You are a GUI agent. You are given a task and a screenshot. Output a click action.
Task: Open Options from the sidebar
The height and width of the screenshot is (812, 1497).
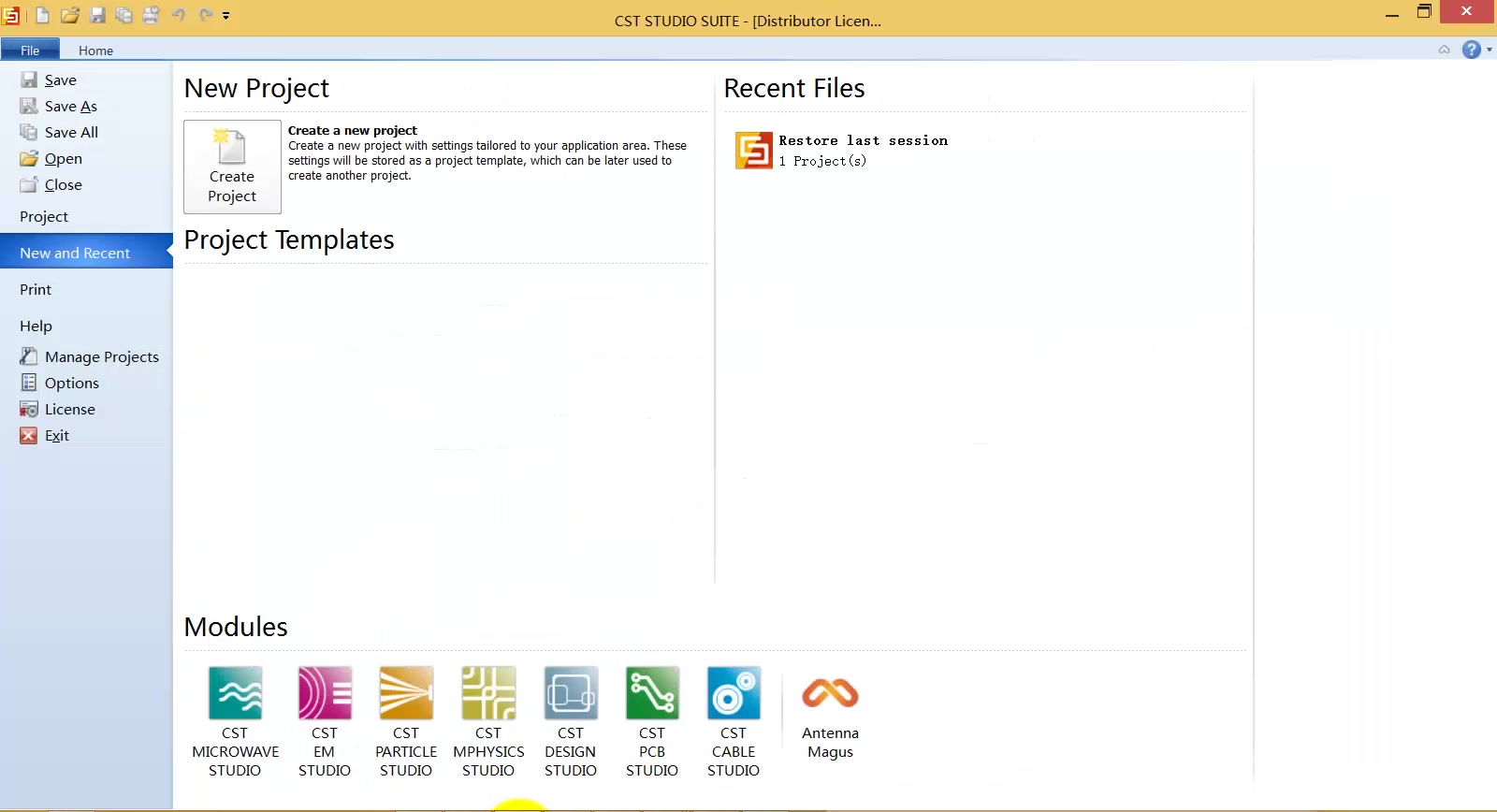[72, 384]
